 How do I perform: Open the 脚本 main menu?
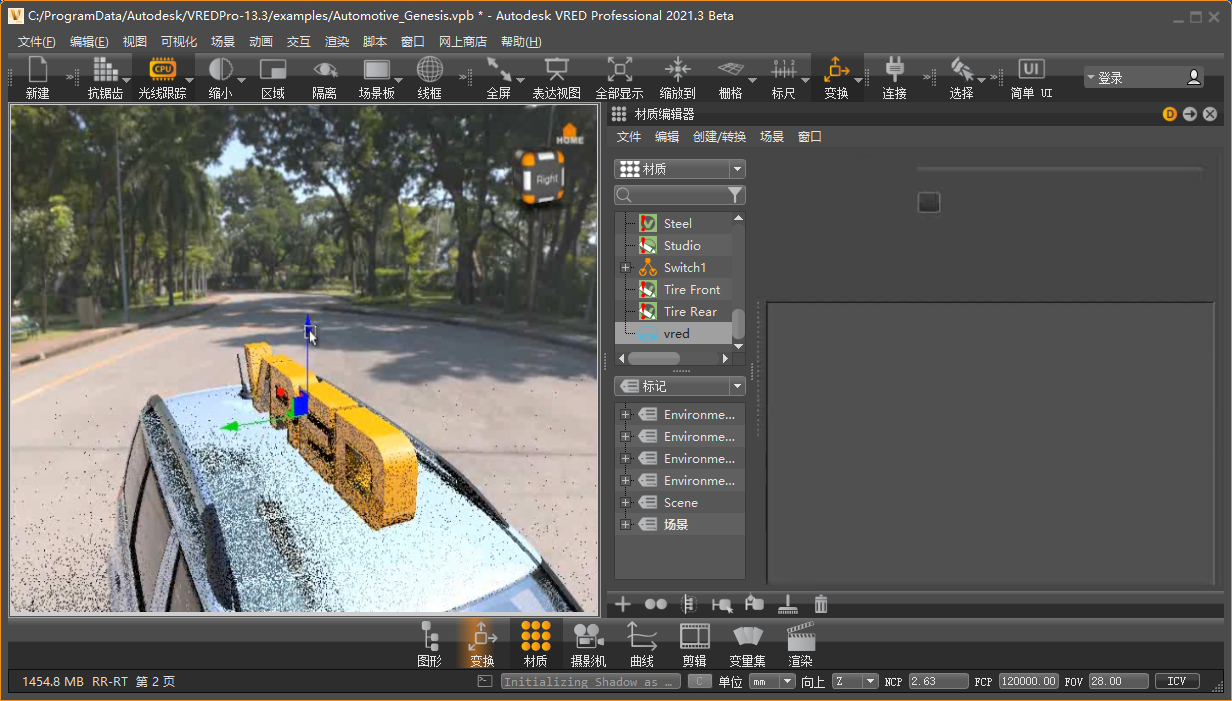click(x=375, y=41)
